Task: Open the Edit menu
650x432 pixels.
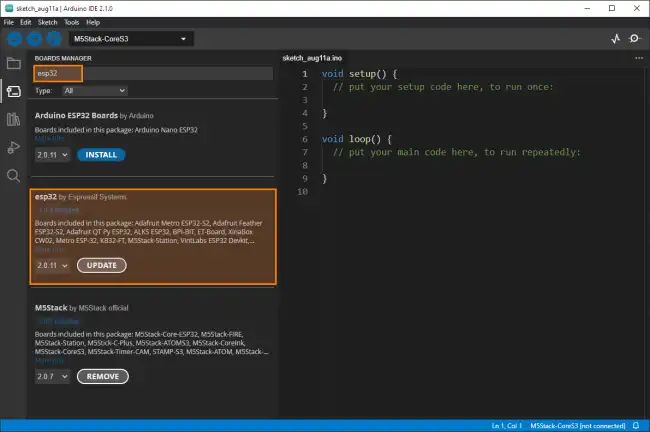Action: tap(26, 22)
